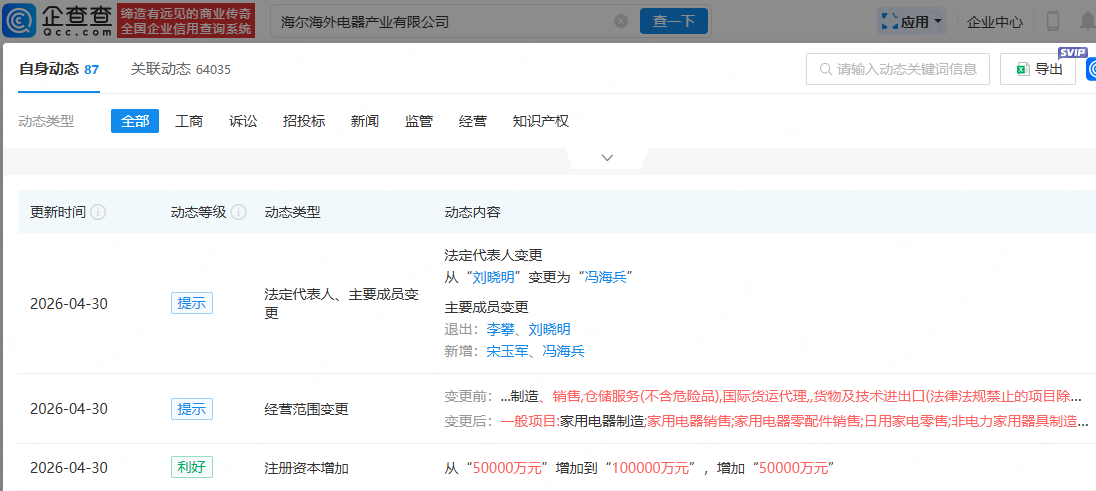Screen dimensions: 1096x491
Task: Click the 法定代表人、主要成员变更 type text
Action: [342, 304]
